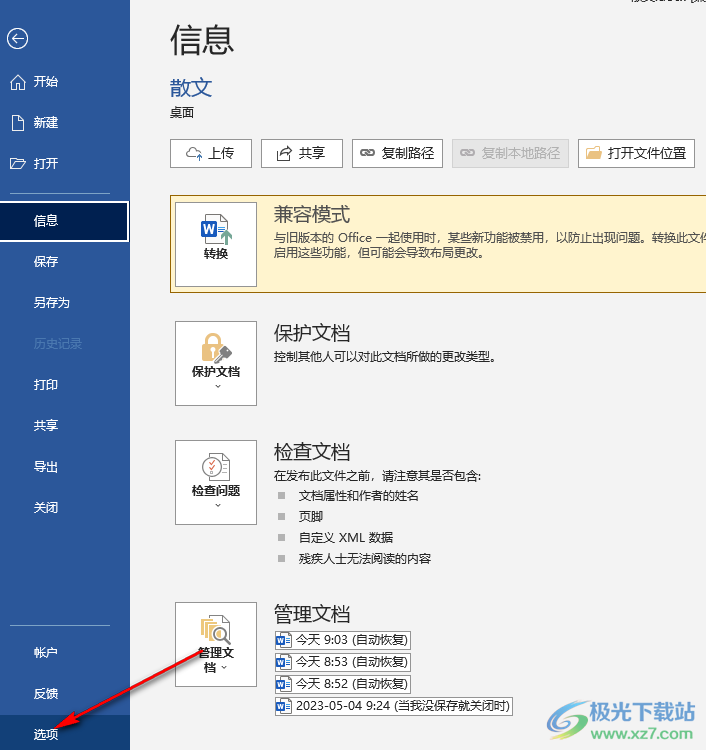Screen dimensions: 706x750
Task: Expand the 管理文档 dropdown button
Action: [x=216, y=644]
